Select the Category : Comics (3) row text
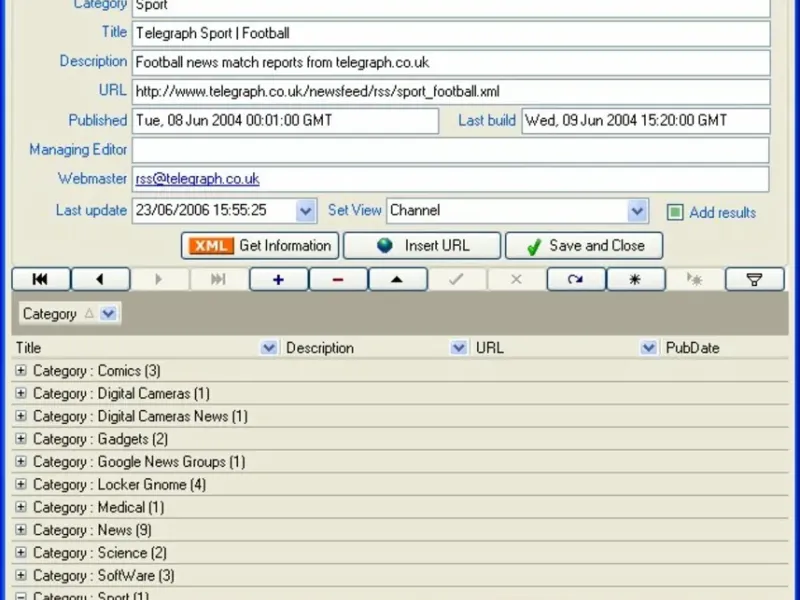This screenshot has width=800, height=600. pyautogui.click(x=97, y=371)
